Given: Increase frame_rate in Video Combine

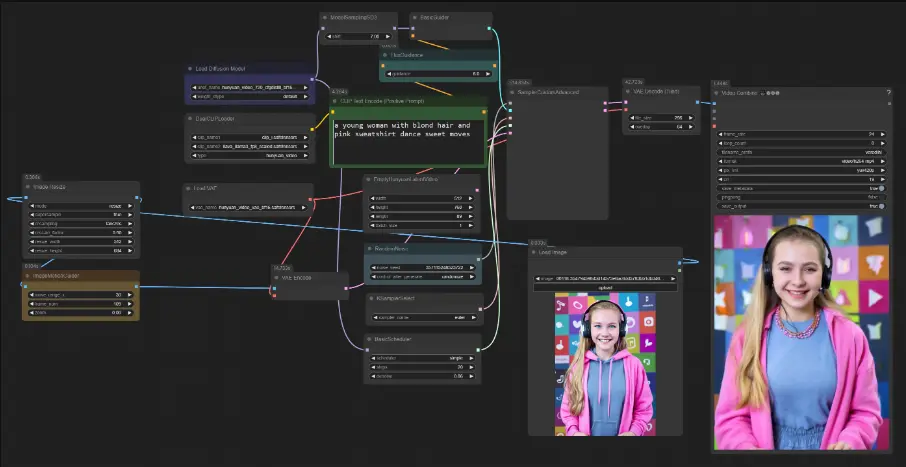Looking at the screenshot, I should pyautogui.click(x=882, y=134).
